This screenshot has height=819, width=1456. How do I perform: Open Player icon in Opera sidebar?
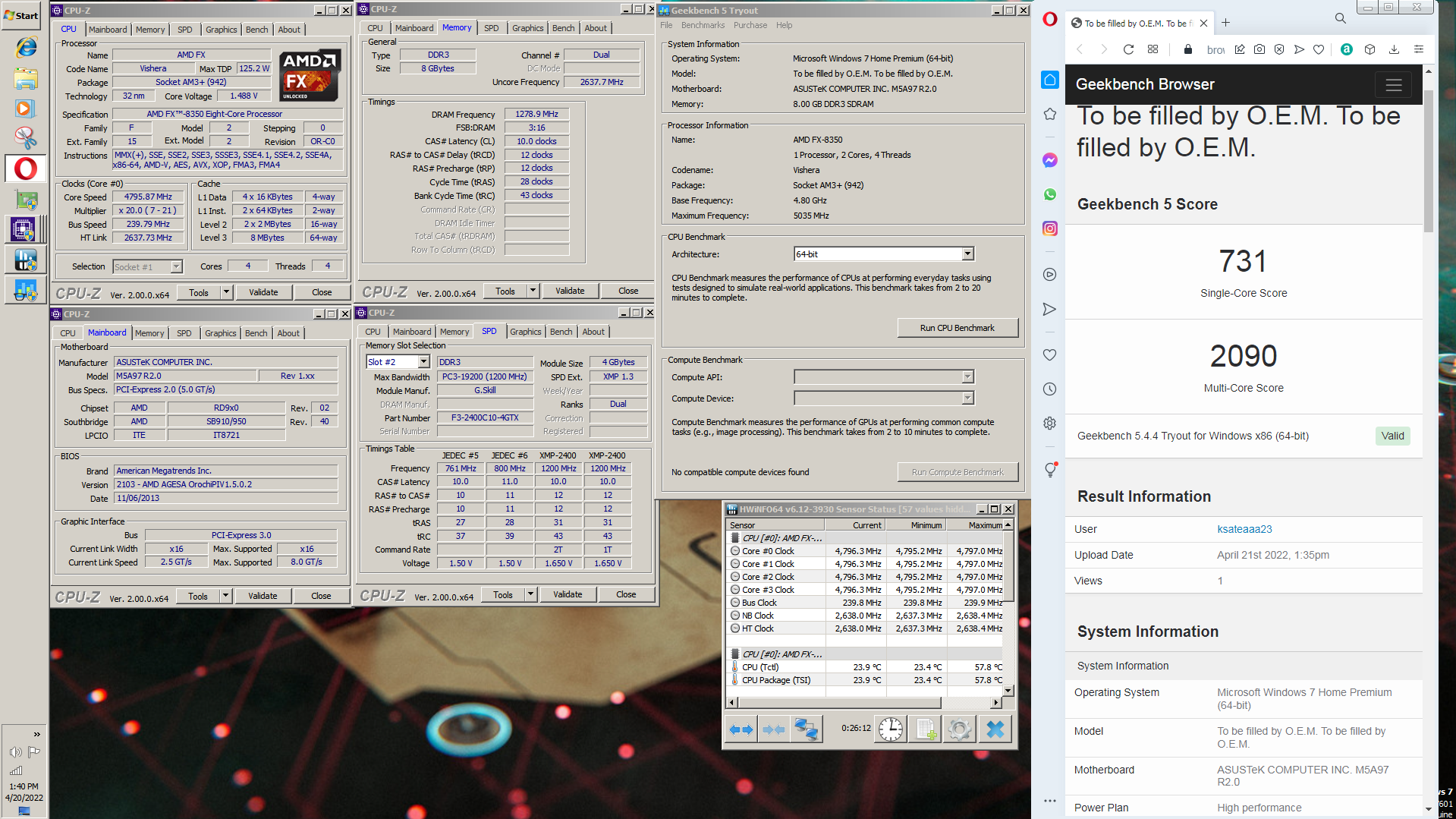tap(1050, 275)
